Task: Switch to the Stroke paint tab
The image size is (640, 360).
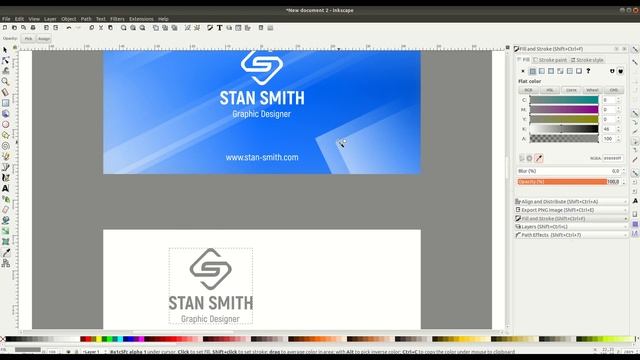Action: pyautogui.click(x=550, y=60)
